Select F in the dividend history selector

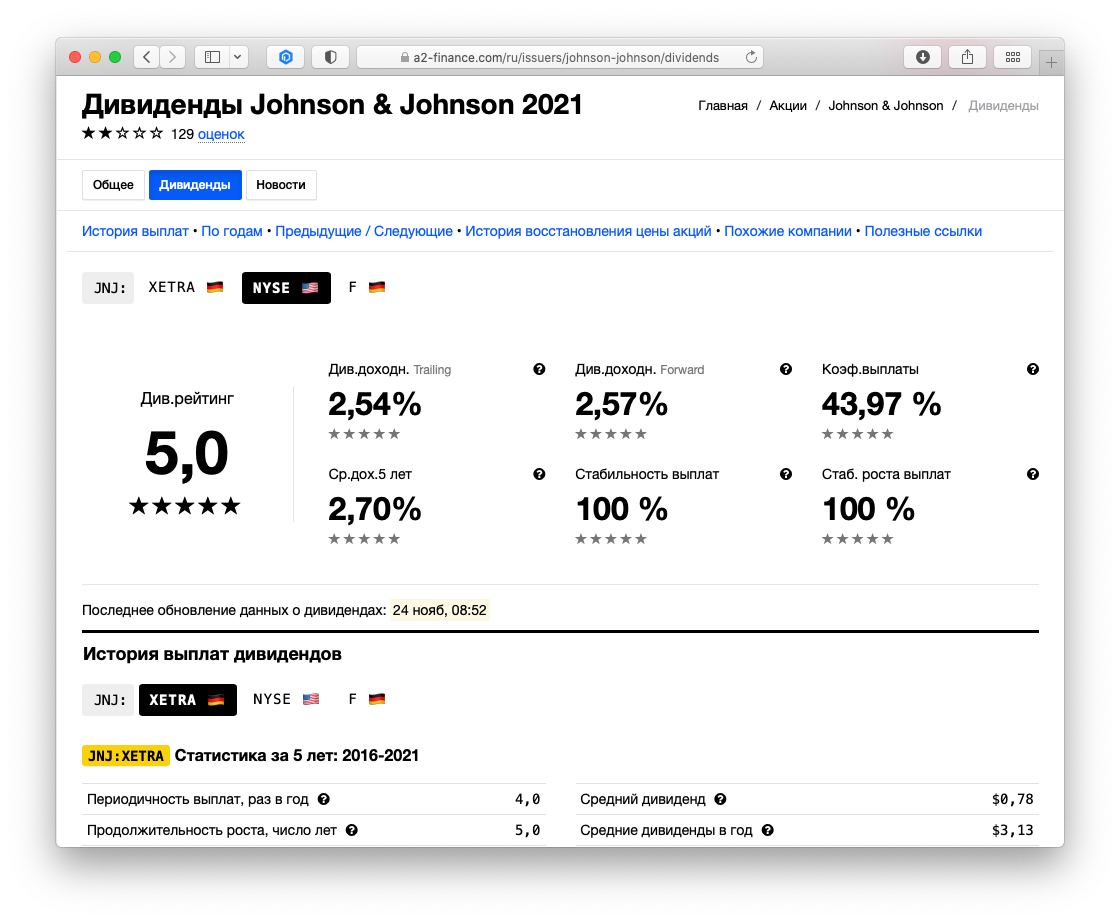[x=366, y=700]
